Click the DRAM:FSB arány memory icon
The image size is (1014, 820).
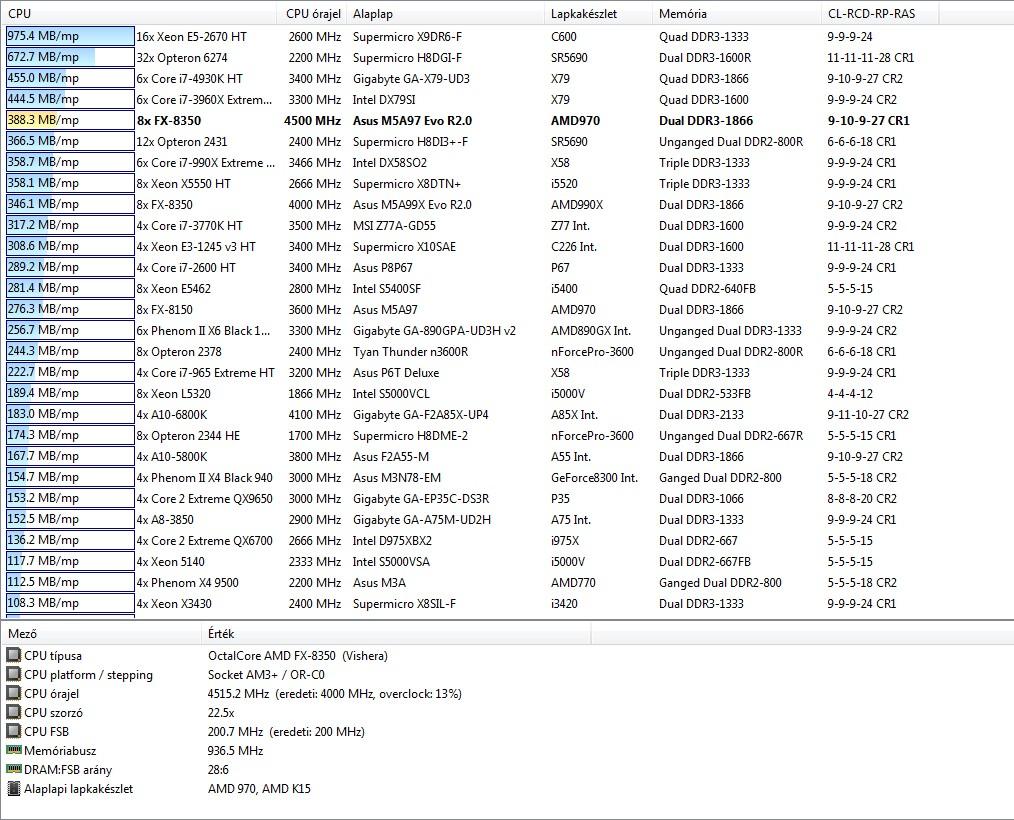click(x=13, y=769)
